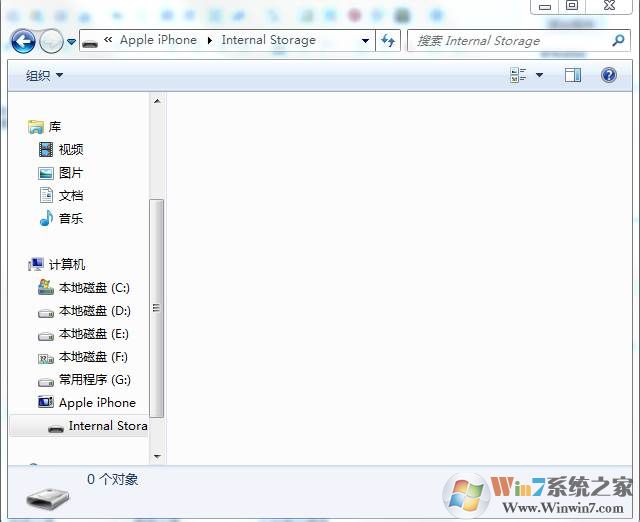The image size is (640, 522).
Task: Click the Refresh button beside address bar
Action: click(388, 41)
